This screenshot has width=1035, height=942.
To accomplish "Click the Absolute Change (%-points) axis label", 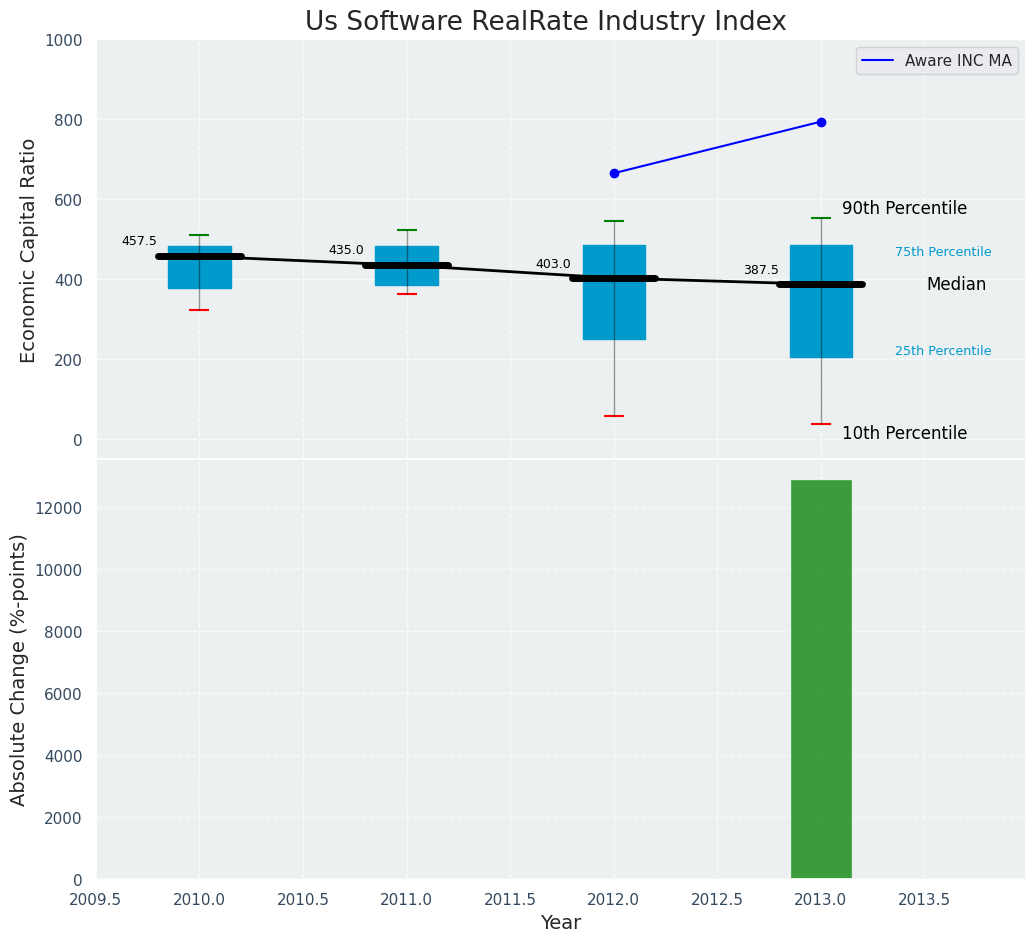I will pos(19,669).
